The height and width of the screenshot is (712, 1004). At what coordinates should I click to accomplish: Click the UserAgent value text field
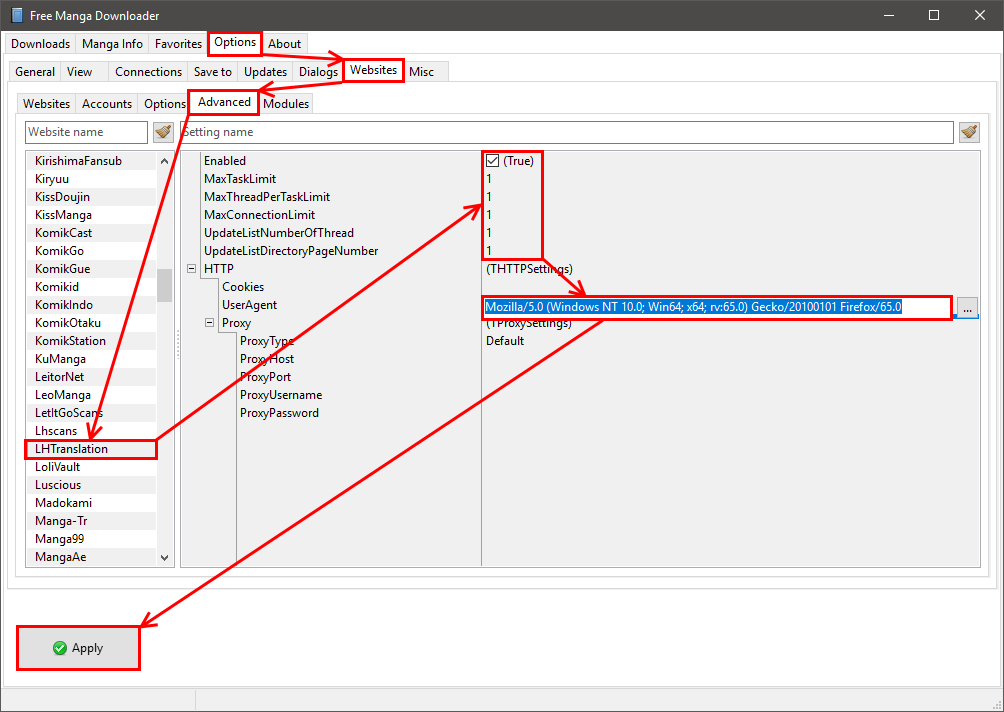click(717, 307)
